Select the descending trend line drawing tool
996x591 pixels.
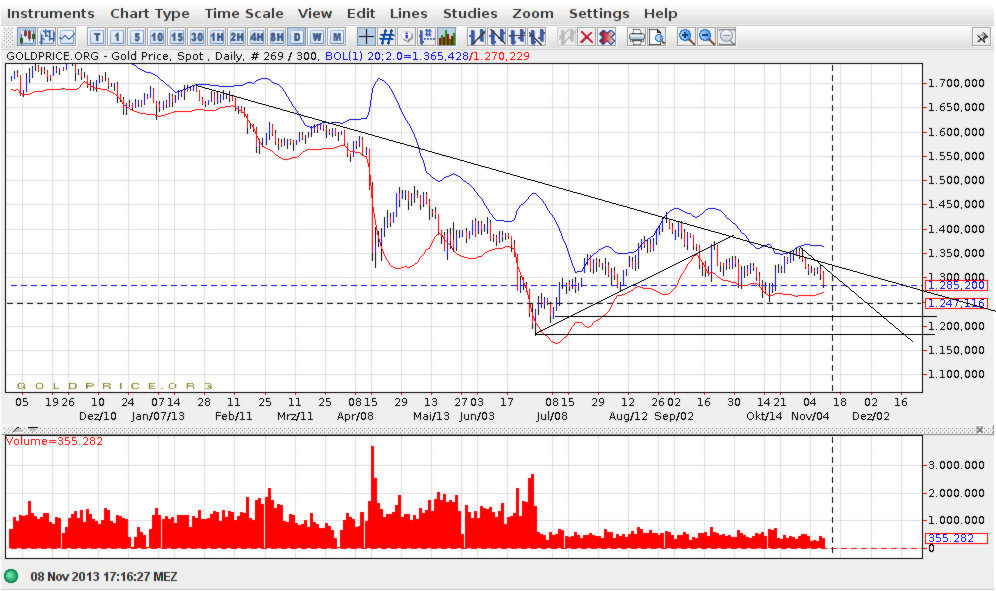(x=497, y=37)
